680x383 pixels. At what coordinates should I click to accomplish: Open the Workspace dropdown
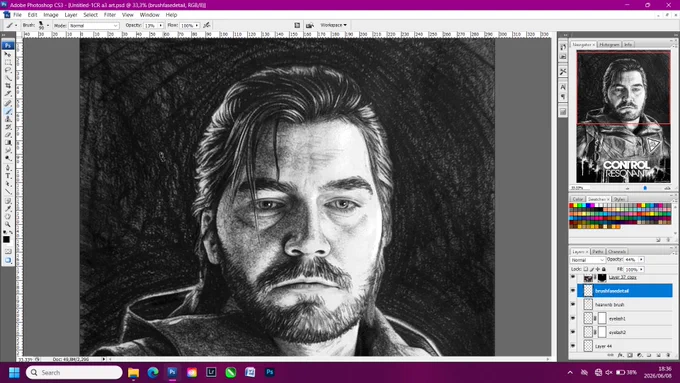[x=333, y=25]
